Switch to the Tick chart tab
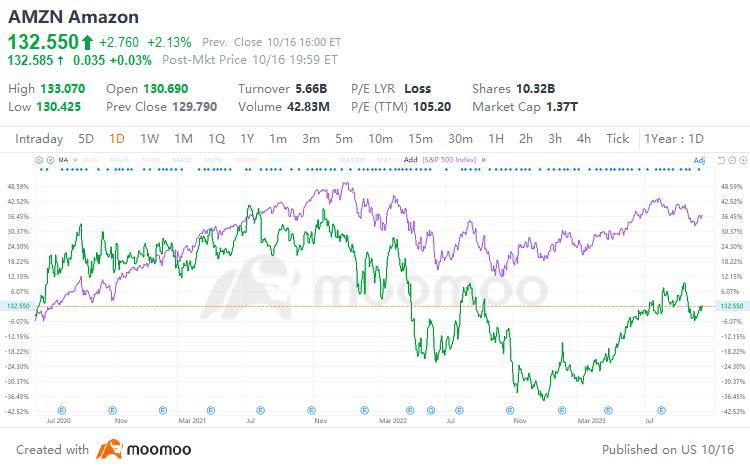750x470 pixels. point(617,139)
